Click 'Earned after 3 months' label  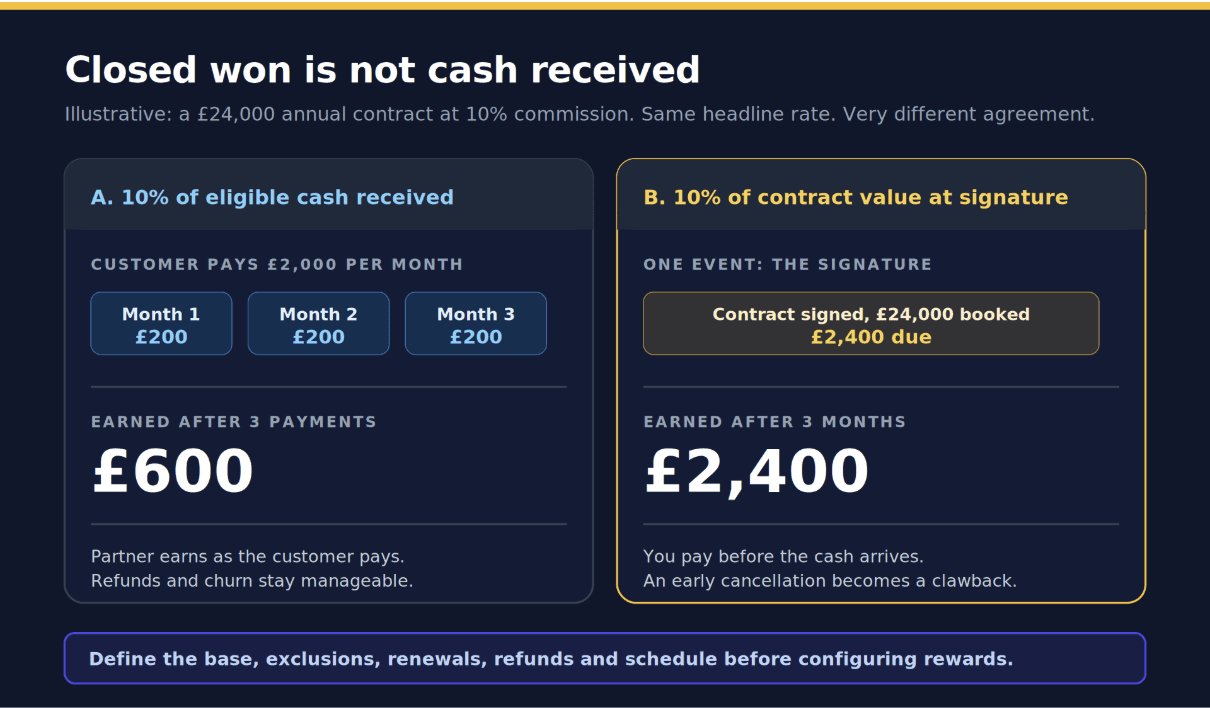[x=775, y=422]
